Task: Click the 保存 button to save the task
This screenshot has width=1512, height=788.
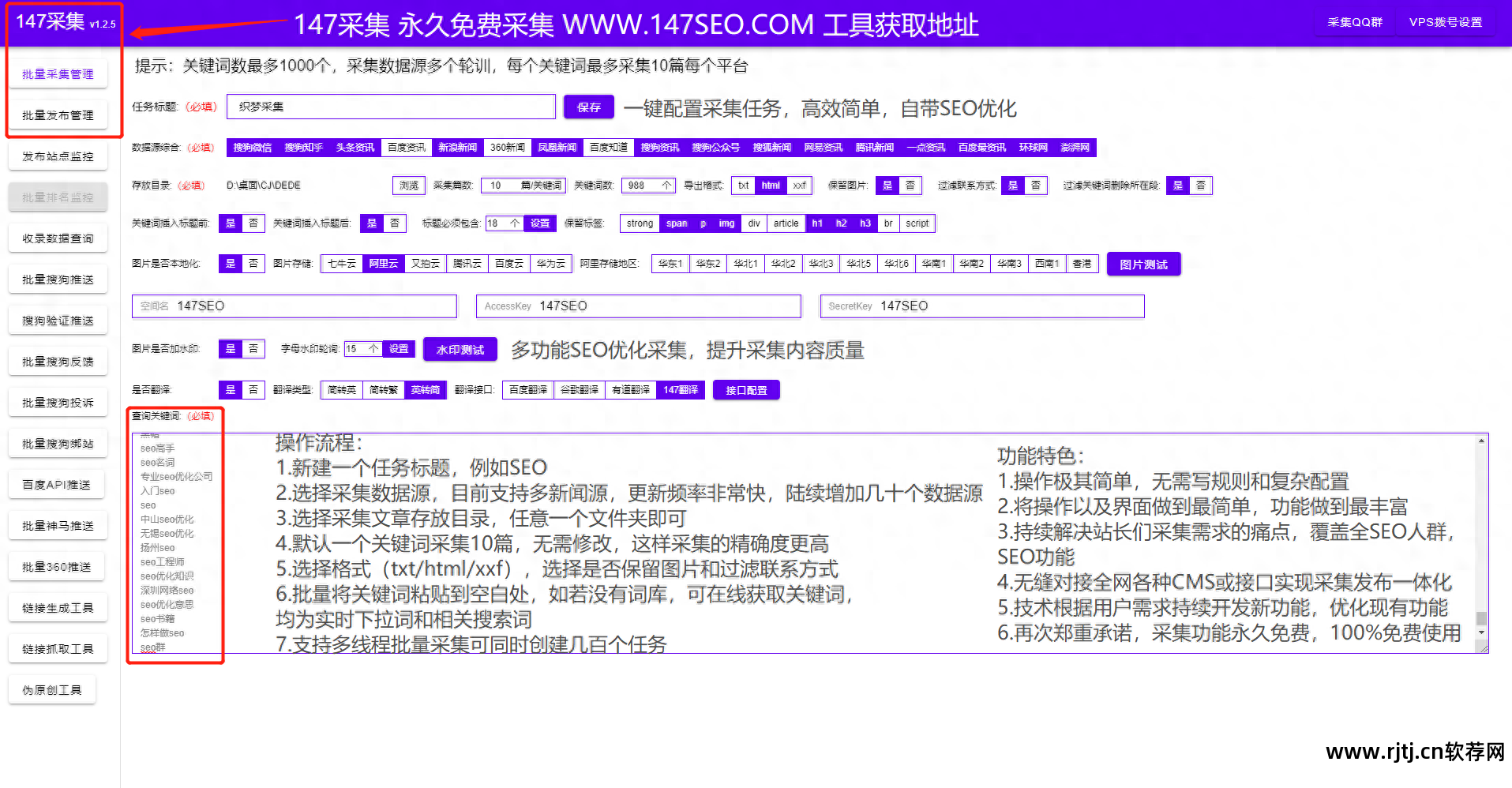Action: point(587,107)
